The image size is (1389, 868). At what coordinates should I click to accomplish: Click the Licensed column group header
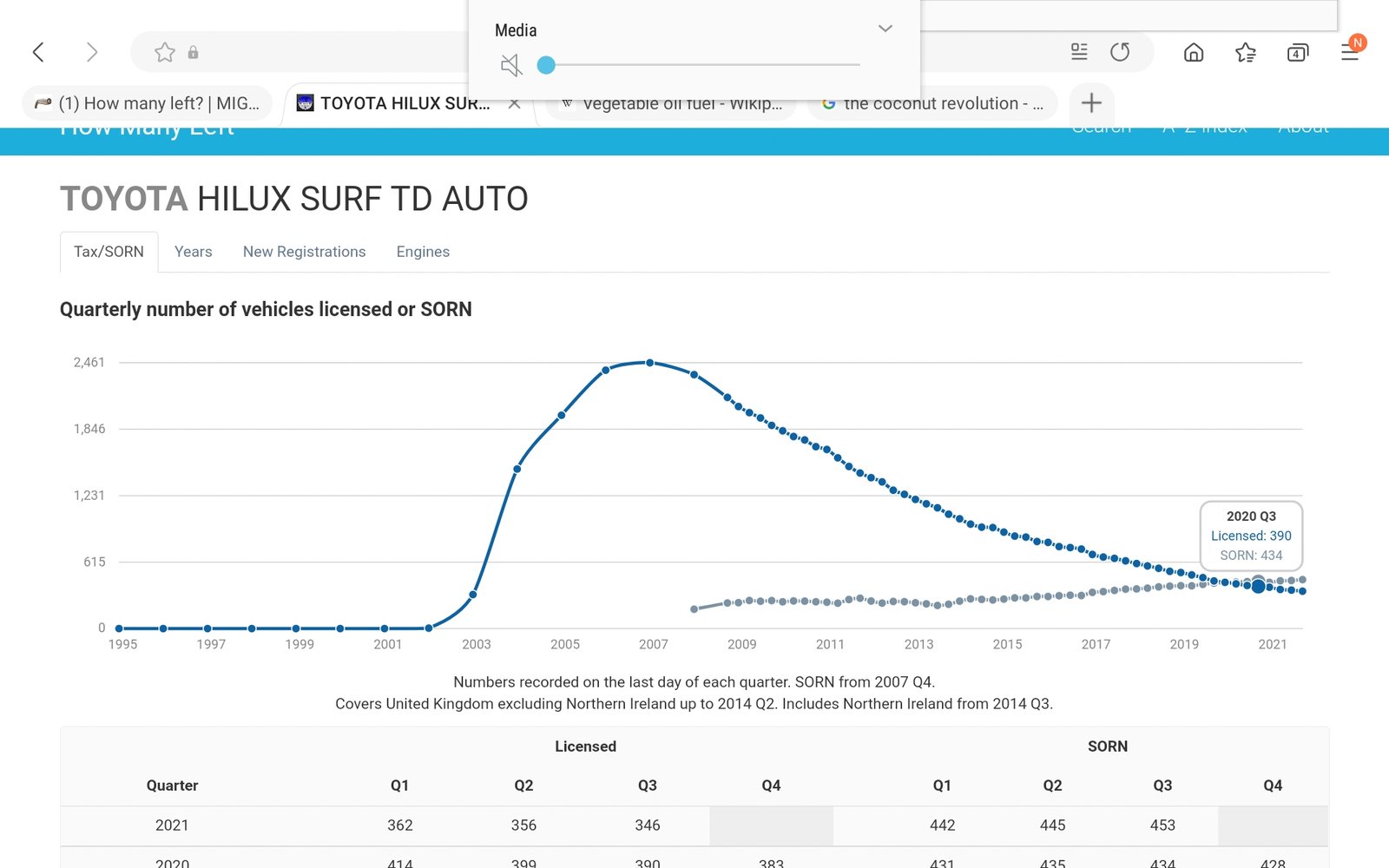[585, 746]
